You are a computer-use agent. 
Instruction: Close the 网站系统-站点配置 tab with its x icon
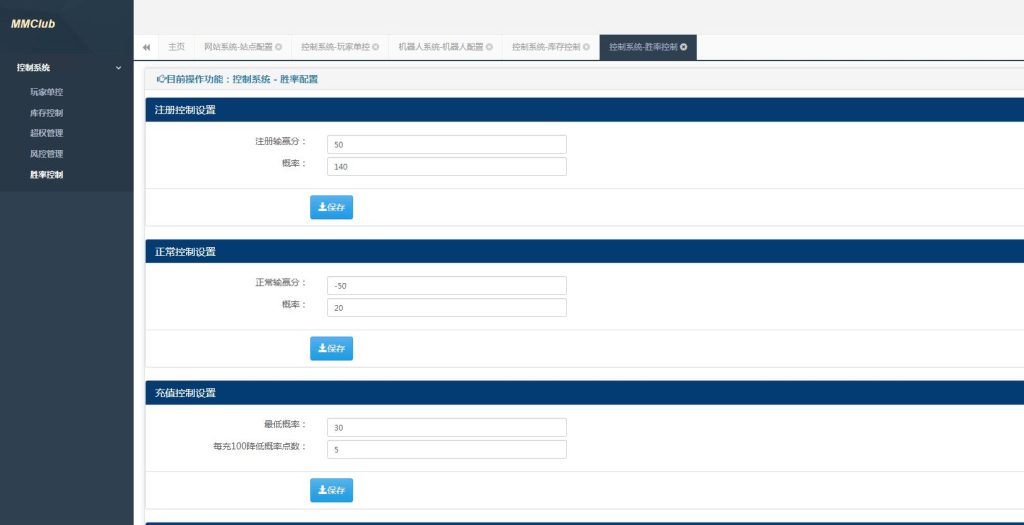(x=279, y=47)
